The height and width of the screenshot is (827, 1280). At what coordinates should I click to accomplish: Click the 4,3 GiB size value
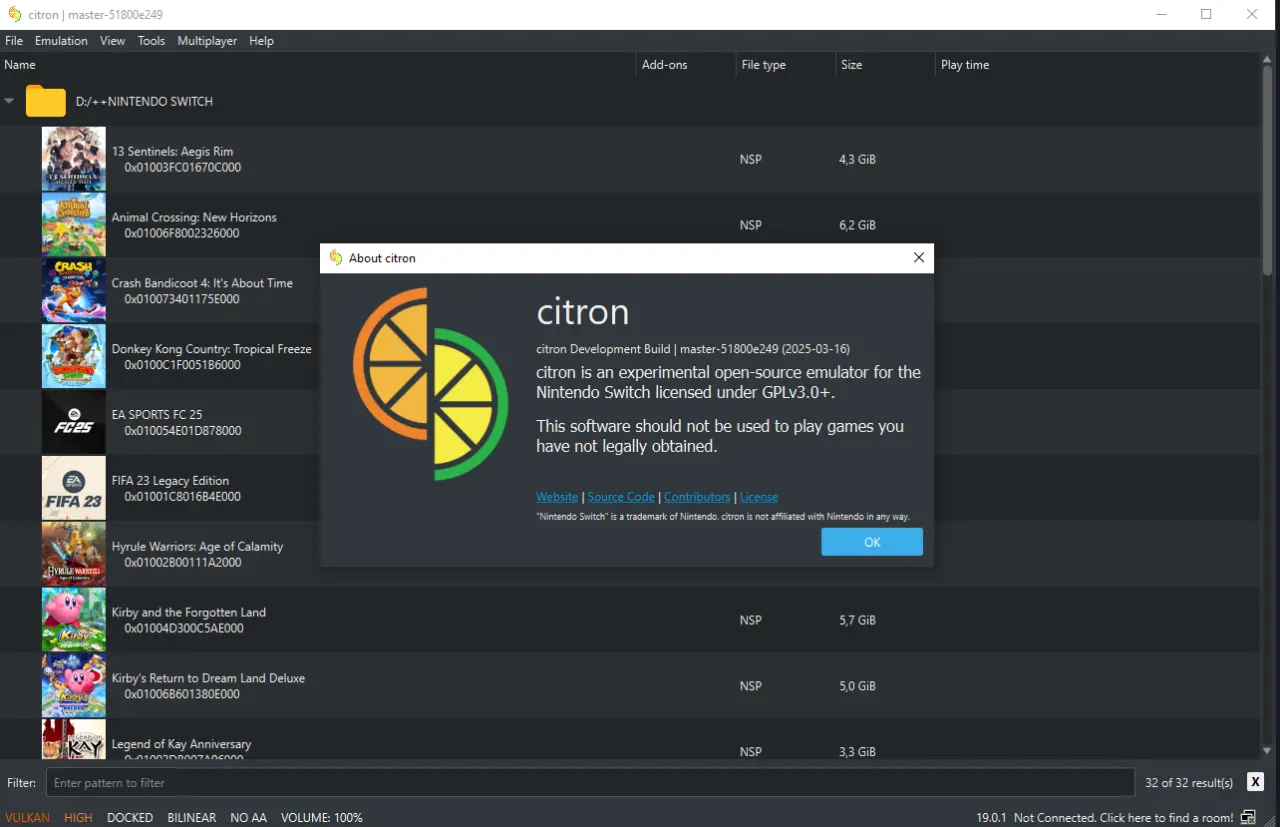click(x=858, y=159)
